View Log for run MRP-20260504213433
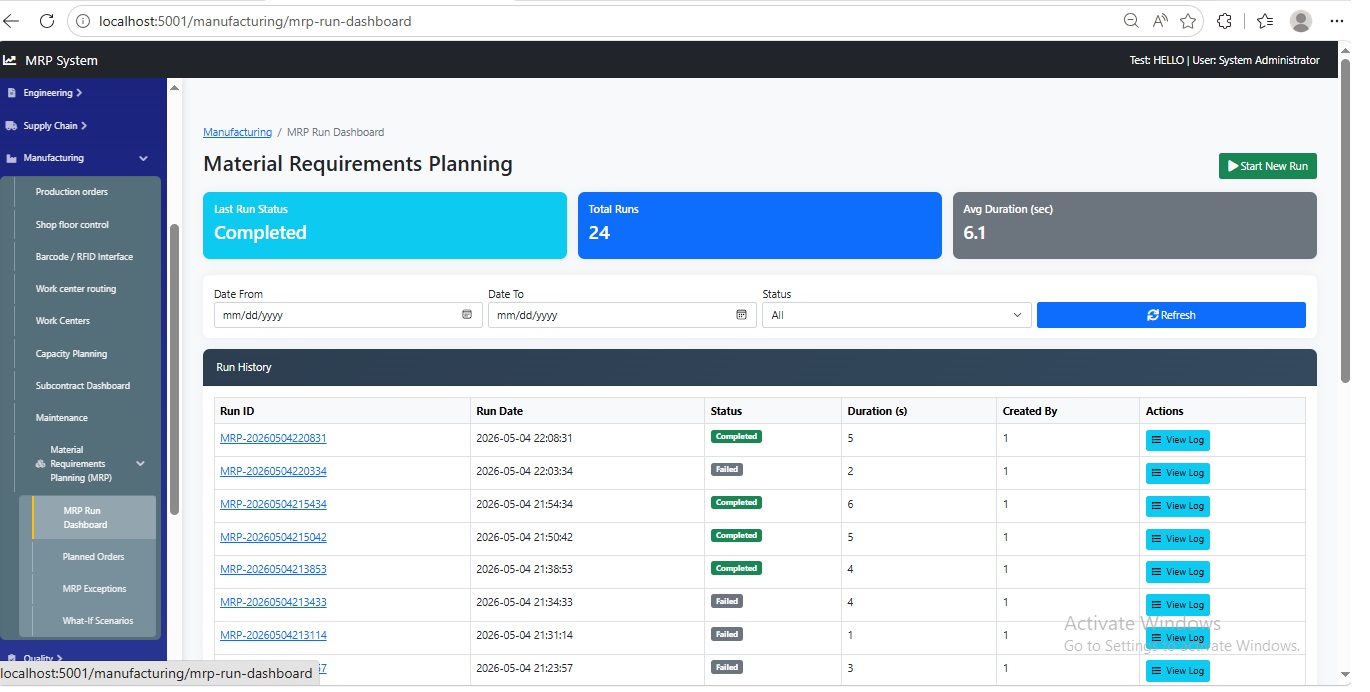This screenshot has height=692, width=1370. click(1177, 605)
